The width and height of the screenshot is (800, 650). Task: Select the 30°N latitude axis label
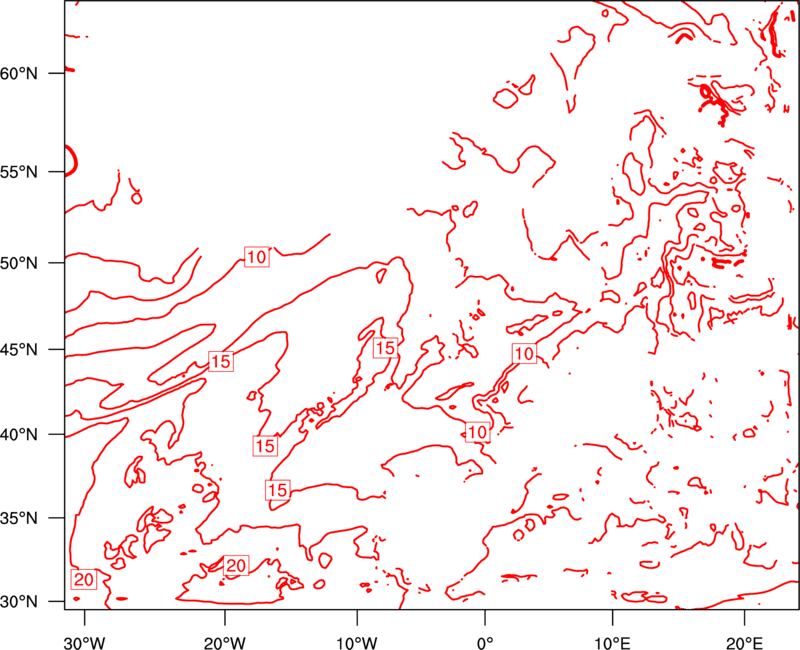point(19,602)
